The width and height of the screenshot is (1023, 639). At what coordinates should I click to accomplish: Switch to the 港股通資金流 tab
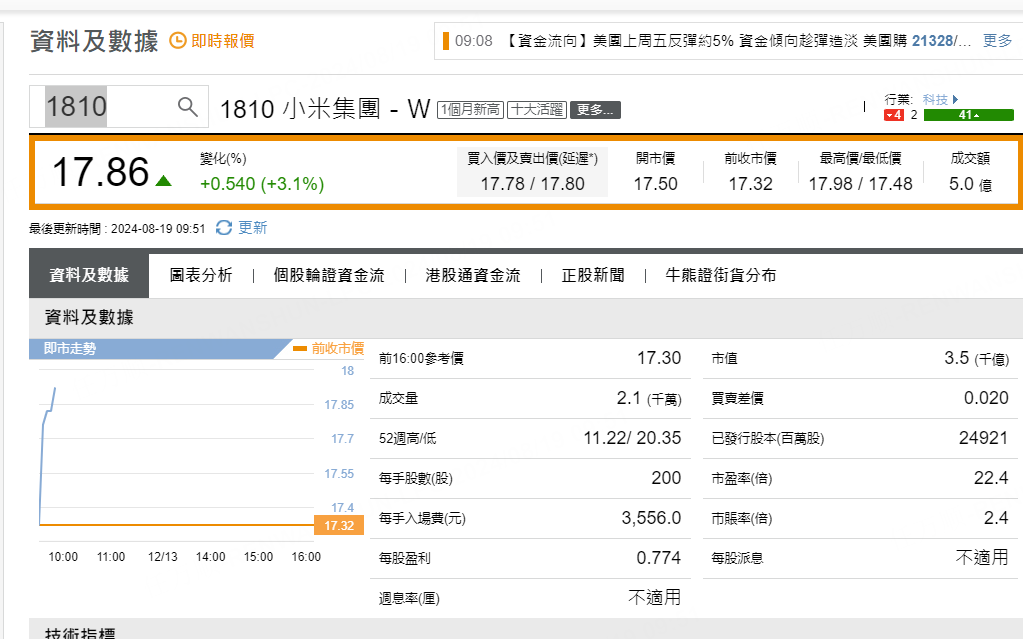pyautogui.click(x=473, y=275)
